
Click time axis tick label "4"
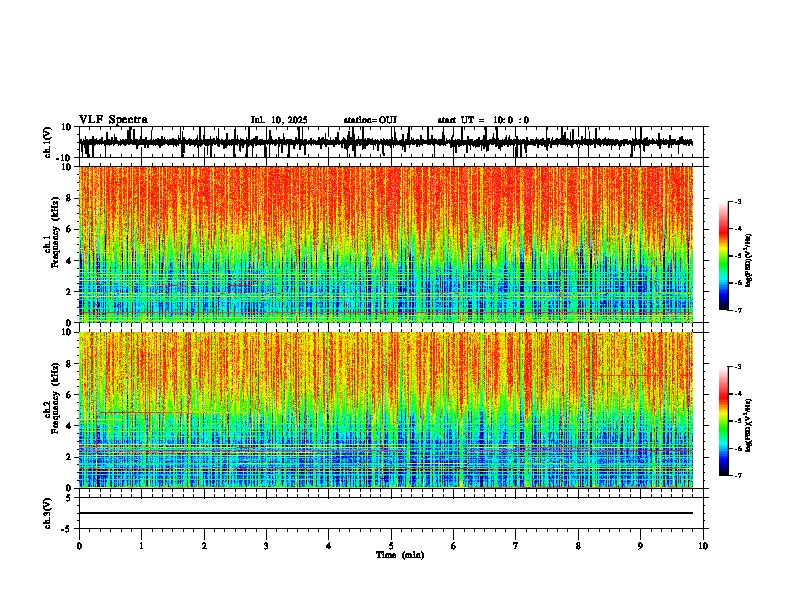click(329, 546)
